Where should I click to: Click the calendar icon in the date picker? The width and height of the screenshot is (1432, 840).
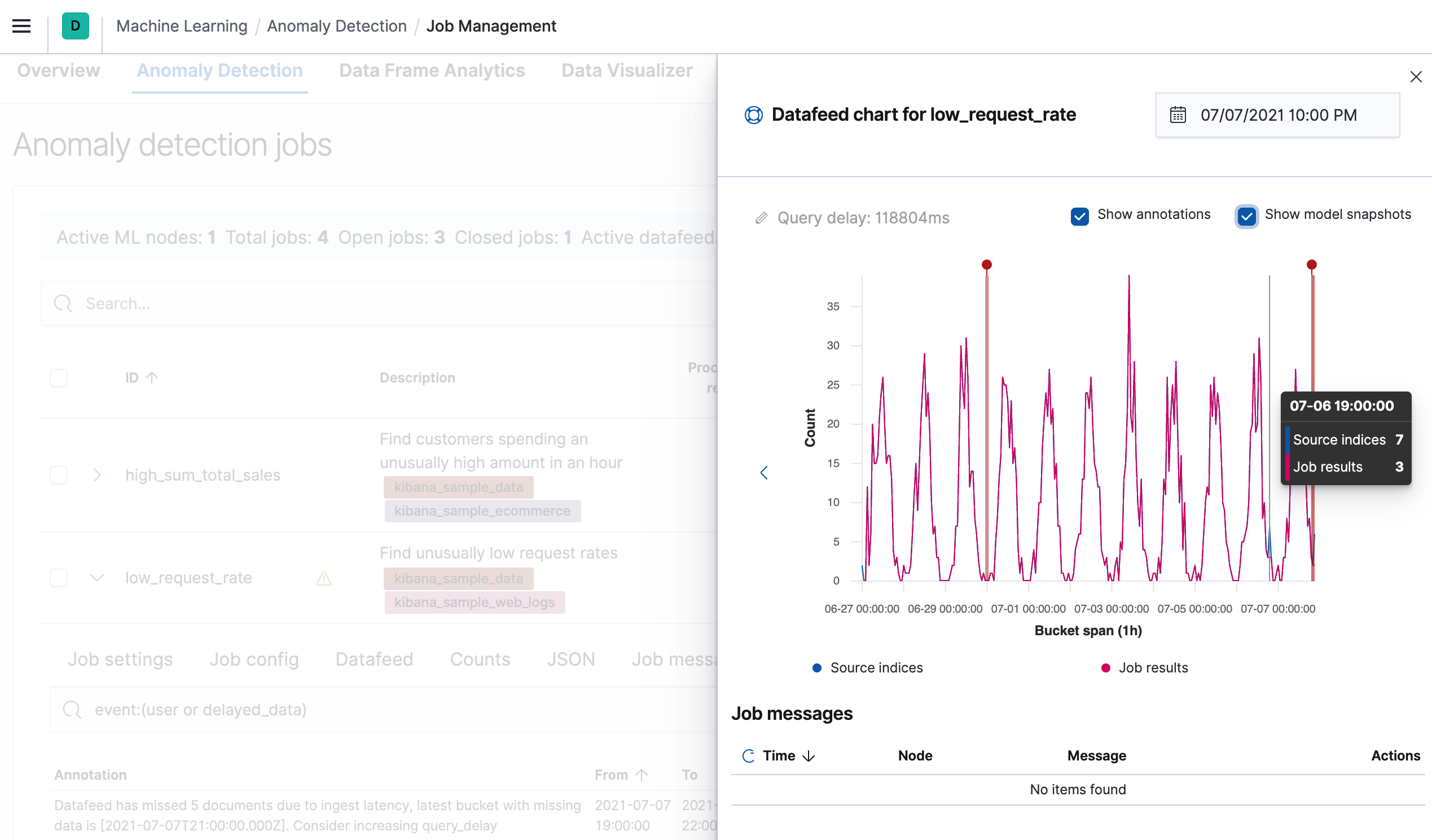pyautogui.click(x=1178, y=115)
